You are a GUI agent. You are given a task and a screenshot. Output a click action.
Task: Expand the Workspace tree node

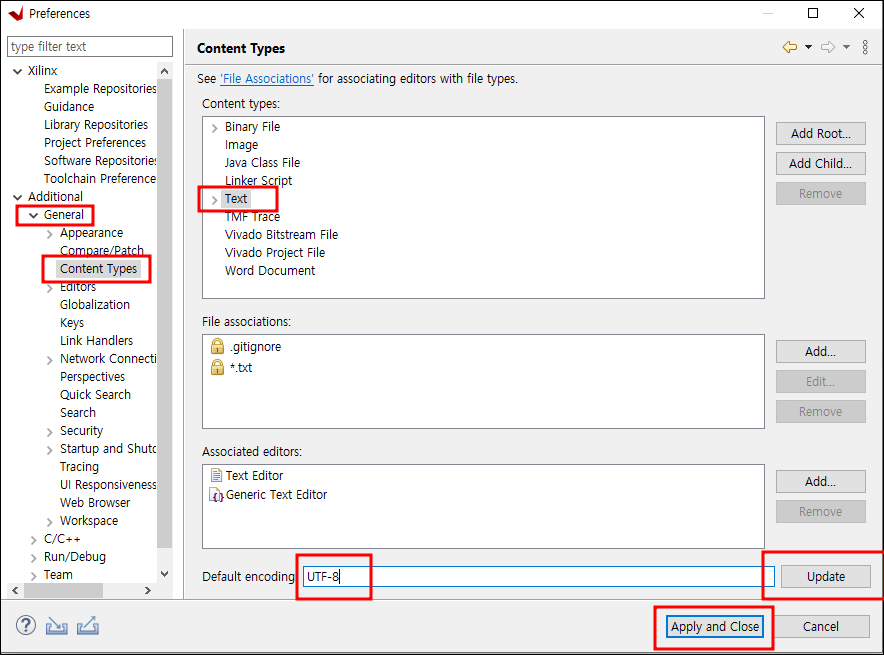click(x=50, y=522)
